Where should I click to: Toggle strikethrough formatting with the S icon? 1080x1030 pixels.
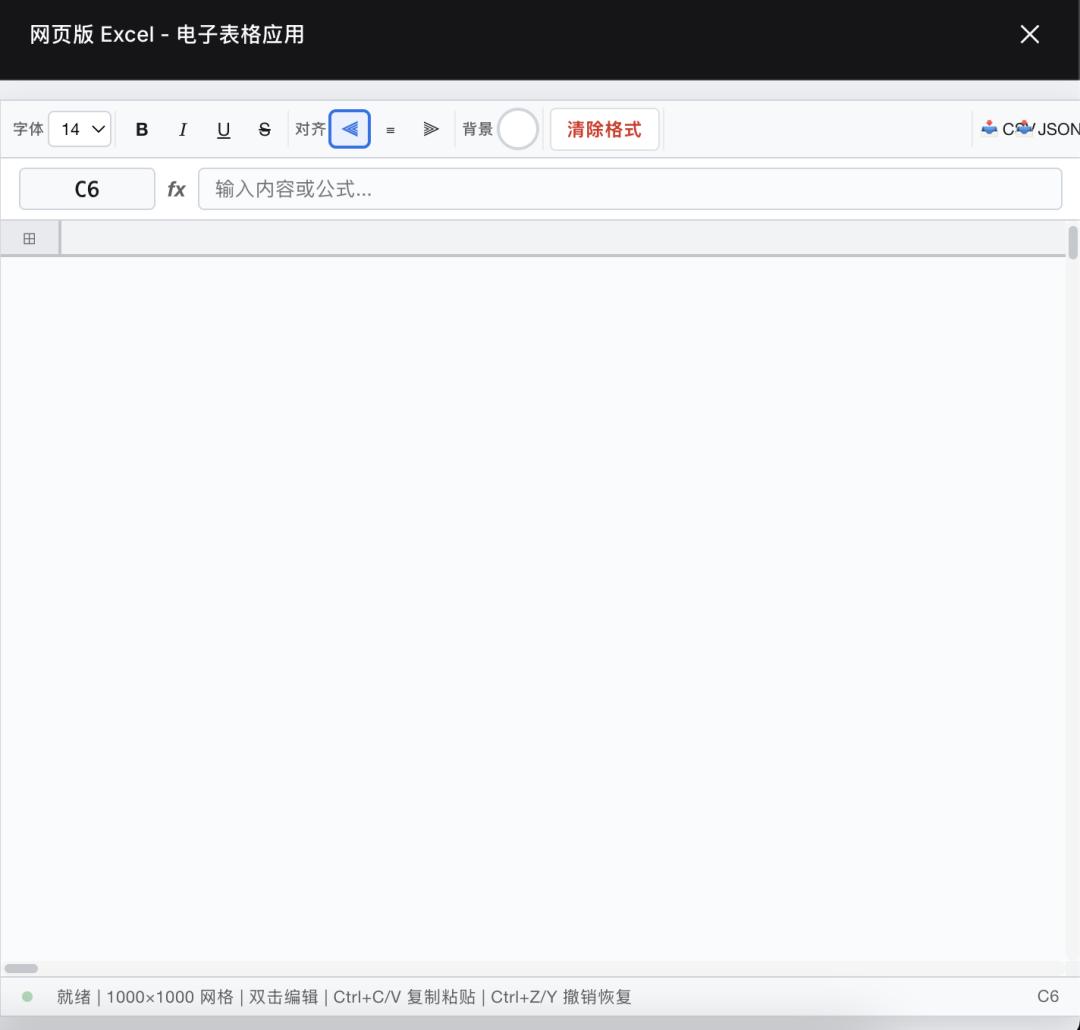pos(264,130)
